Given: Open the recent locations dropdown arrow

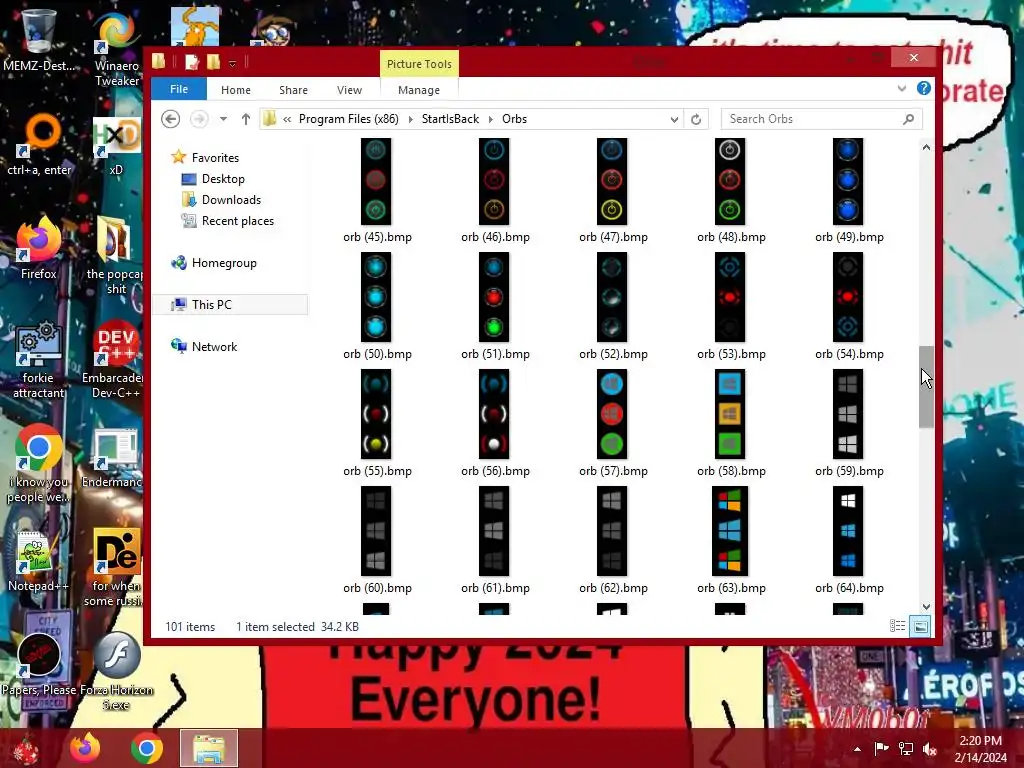Looking at the screenshot, I should click(223, 119).
